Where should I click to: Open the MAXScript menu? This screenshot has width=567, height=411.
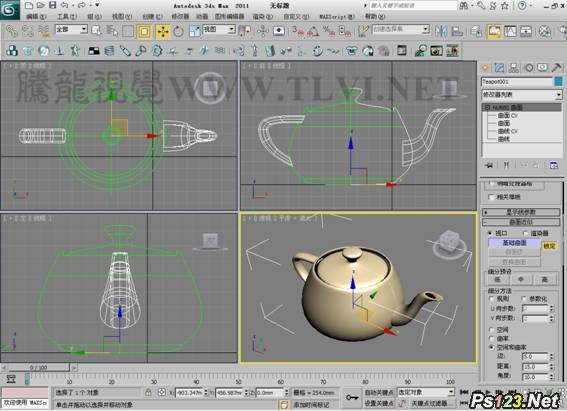click(337, 17)
